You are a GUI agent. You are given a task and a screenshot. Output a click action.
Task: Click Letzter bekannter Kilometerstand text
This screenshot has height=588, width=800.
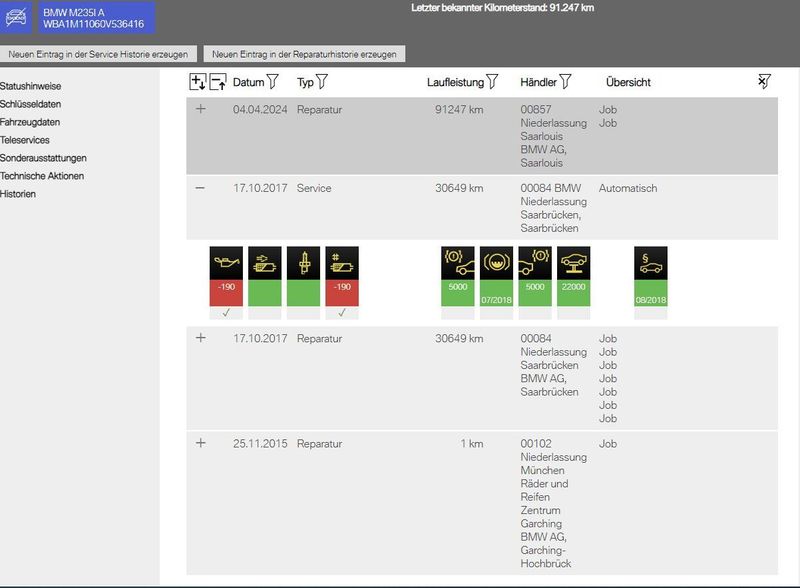tap(503, 8)
